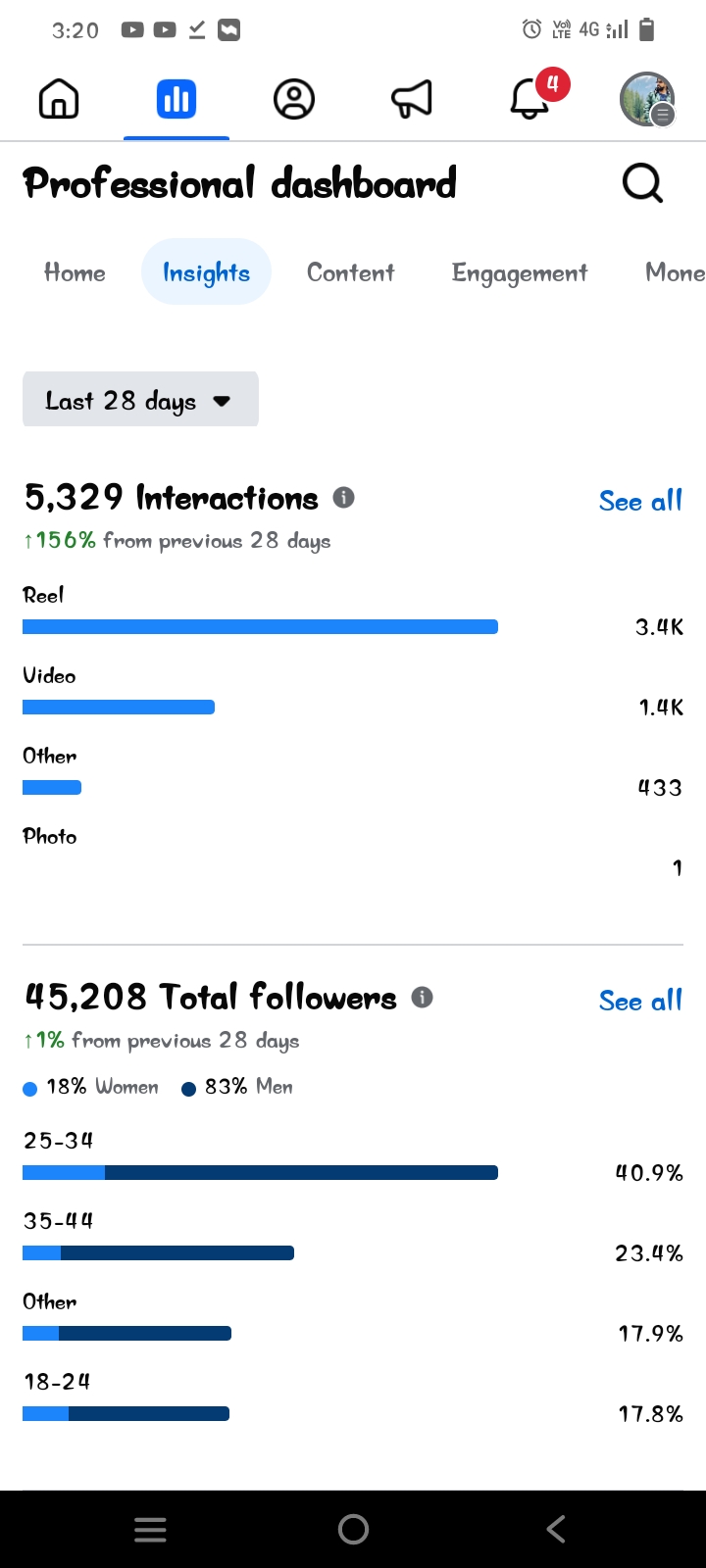This screenshot has height=1568, width=706.
Task: Switch to the Content tab
Action: 350,272
